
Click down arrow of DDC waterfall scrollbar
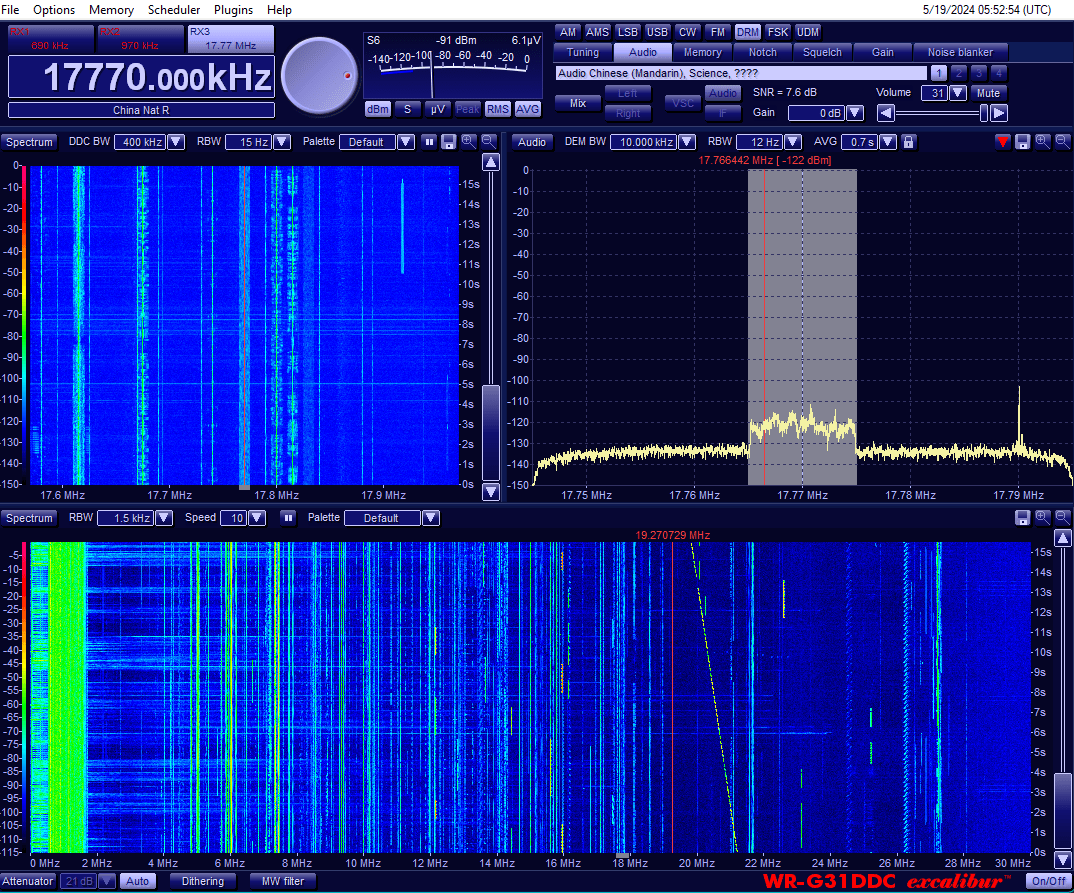(491, 491)
